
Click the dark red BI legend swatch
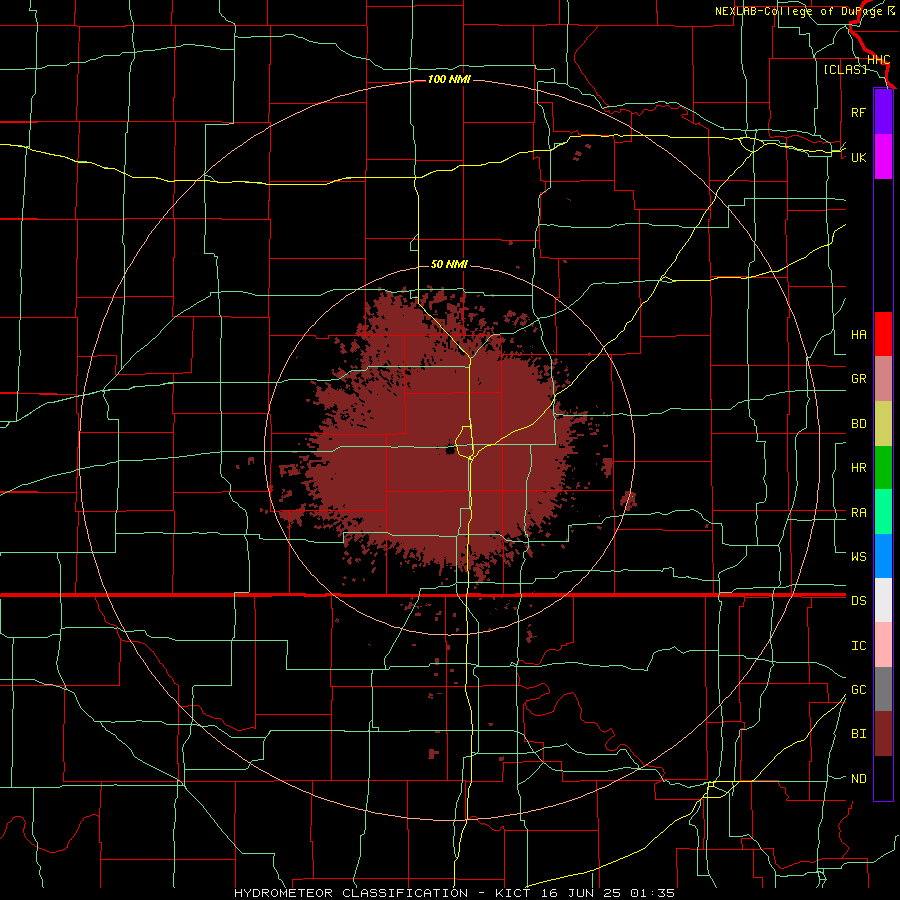click(883, 734)
